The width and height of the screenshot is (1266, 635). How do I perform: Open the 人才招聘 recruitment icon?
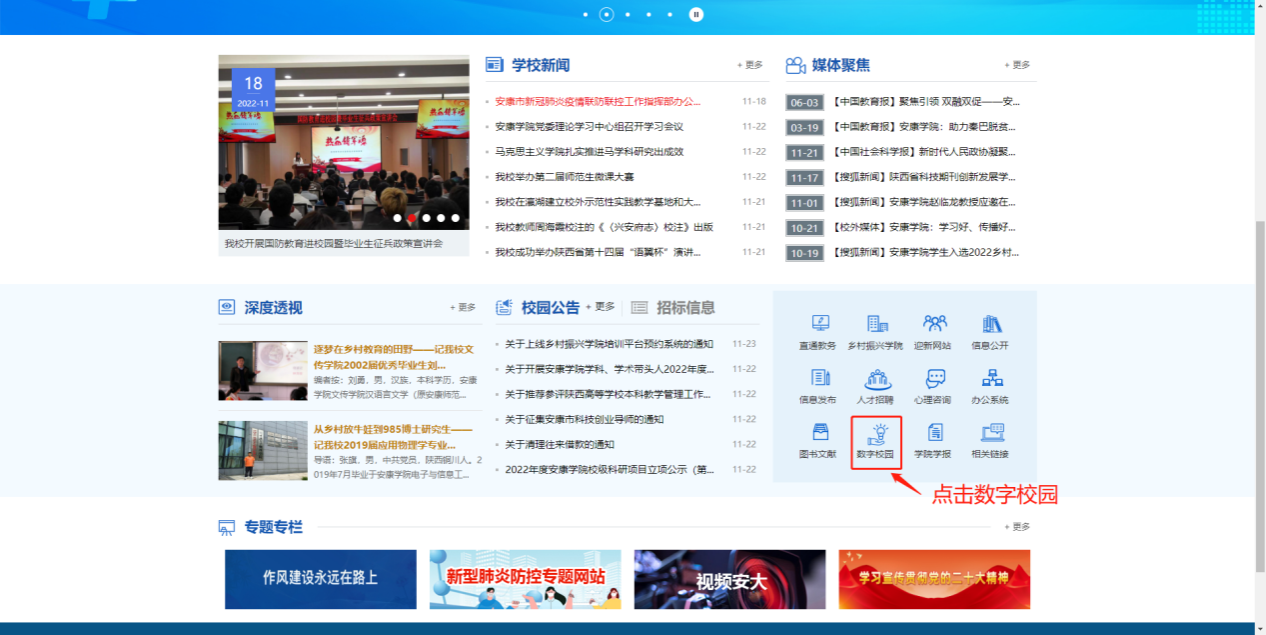point(877,379)
